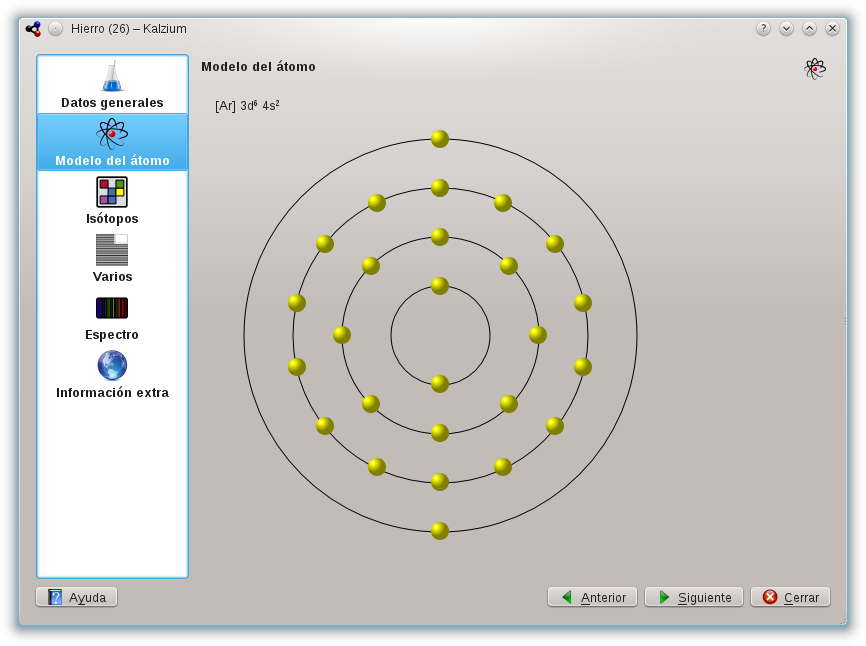
Task: Open Ayuda help button
Action: pyautogui.click(x=77, y=597)
